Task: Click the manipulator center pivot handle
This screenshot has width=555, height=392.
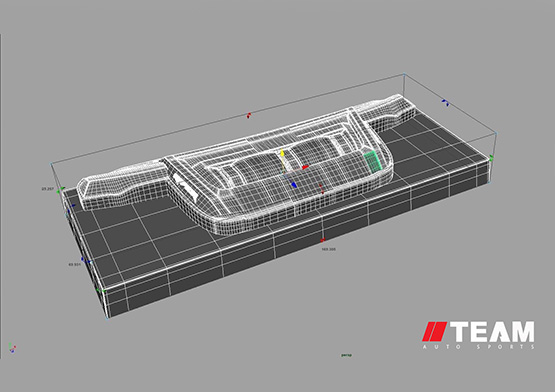Action: [283, 174]
